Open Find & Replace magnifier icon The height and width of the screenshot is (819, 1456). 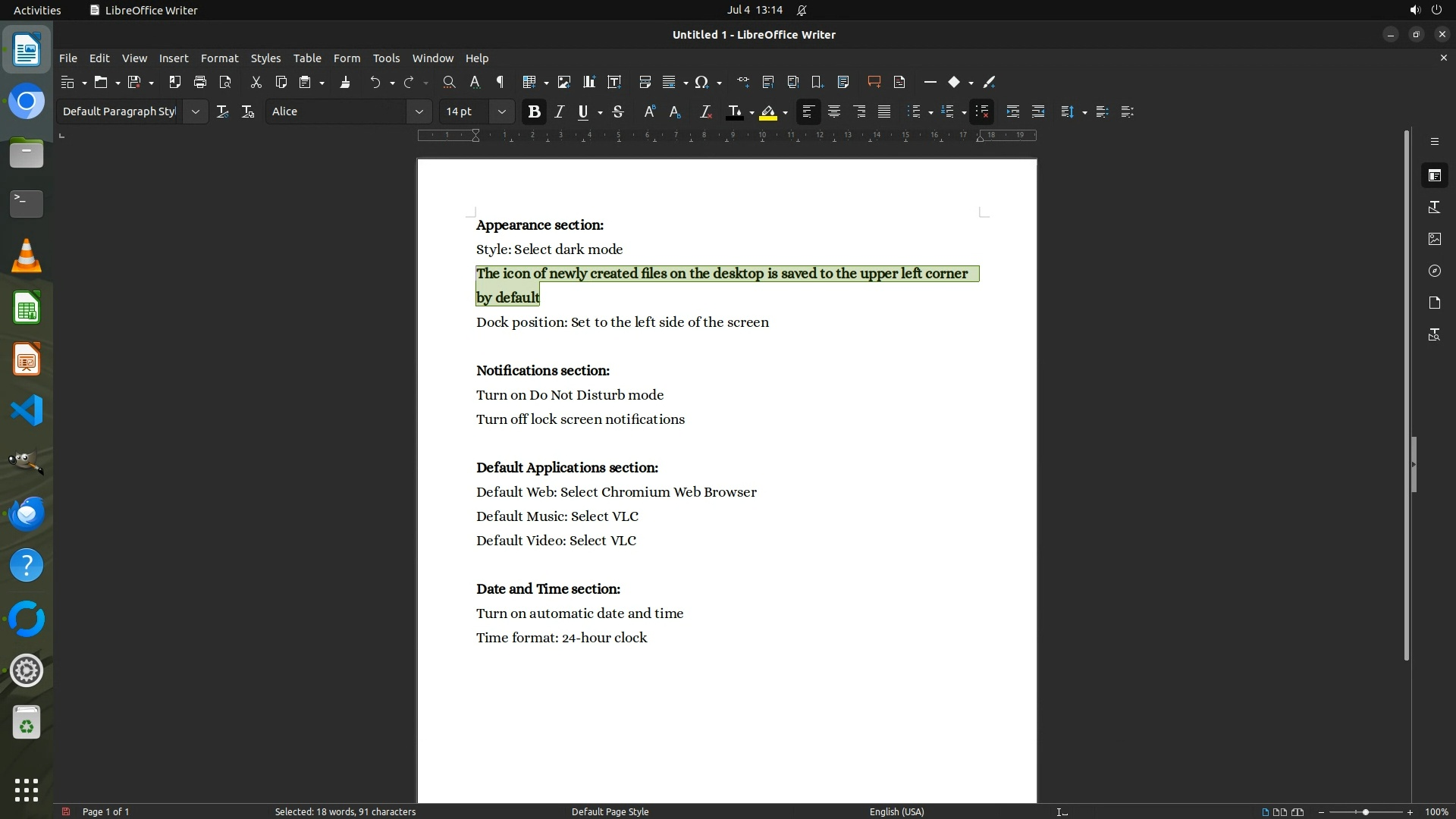[449, 82]
